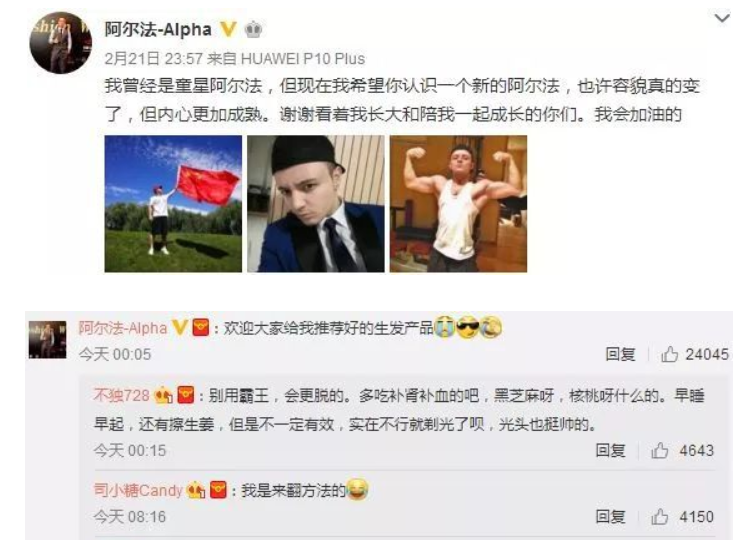
Task: Reply to 阿尔法-Alpha's hair growth comment
Action: [620, 354]
